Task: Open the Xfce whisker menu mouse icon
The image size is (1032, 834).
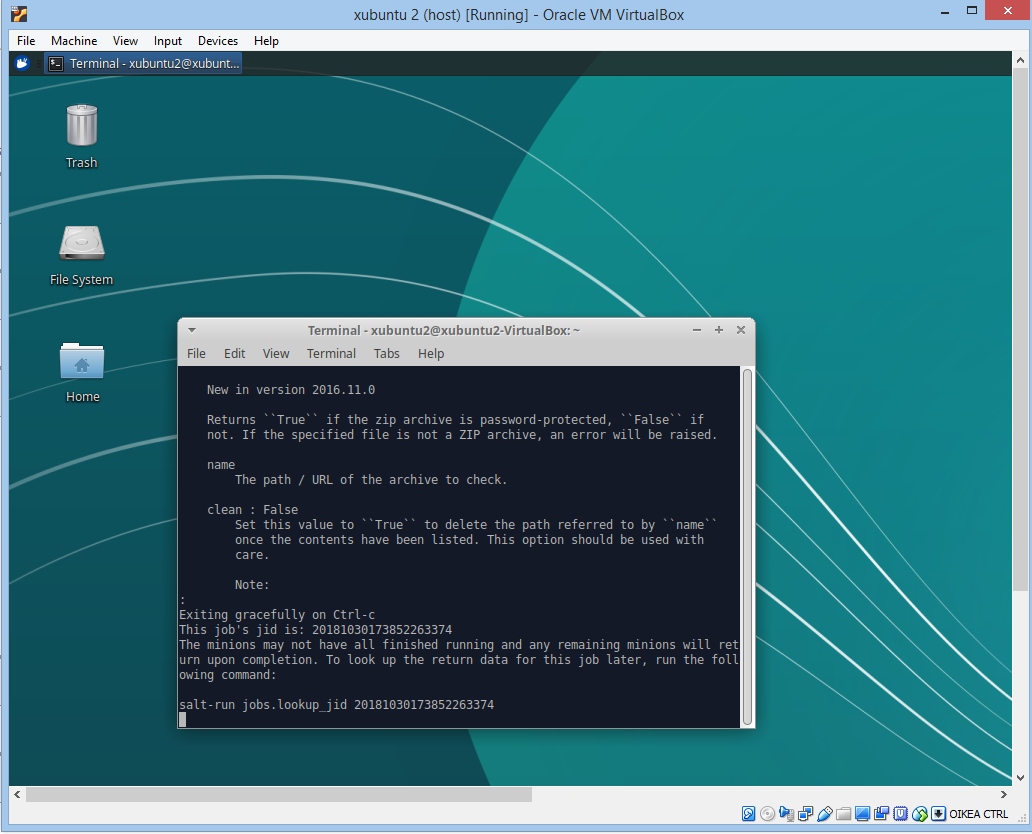Action: point(22,63)
